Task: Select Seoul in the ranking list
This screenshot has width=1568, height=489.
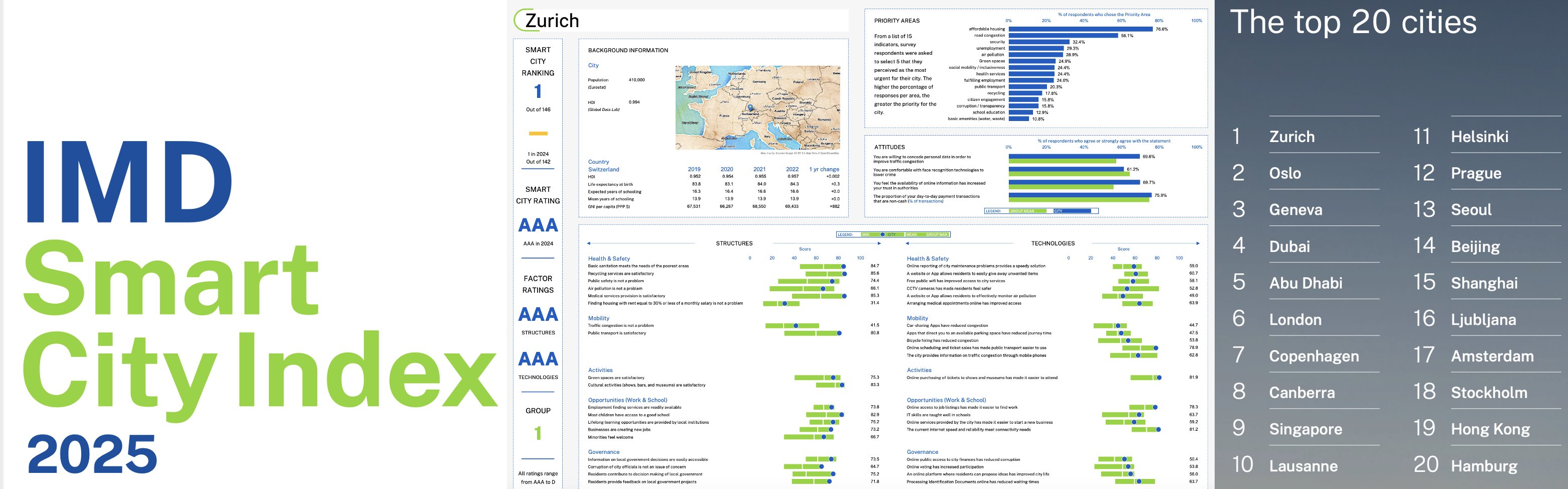Action: point(1471,210)
